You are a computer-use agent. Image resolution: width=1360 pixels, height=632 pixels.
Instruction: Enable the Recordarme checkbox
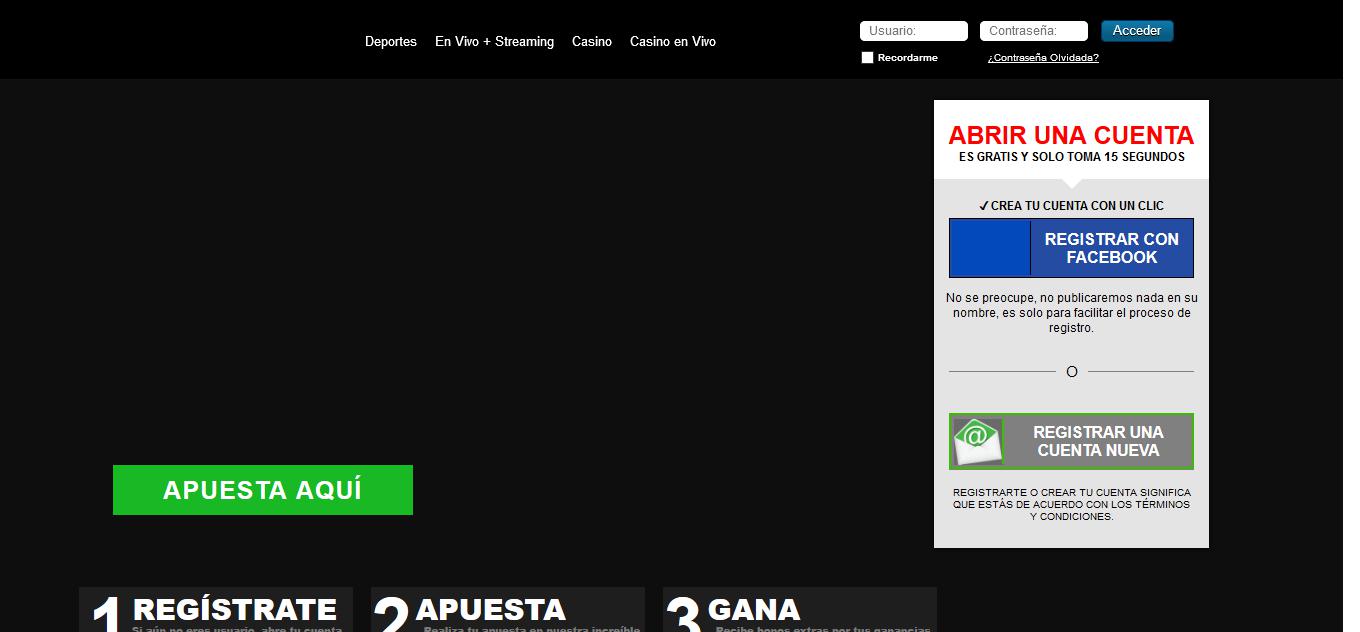click(x=867, y=57)
